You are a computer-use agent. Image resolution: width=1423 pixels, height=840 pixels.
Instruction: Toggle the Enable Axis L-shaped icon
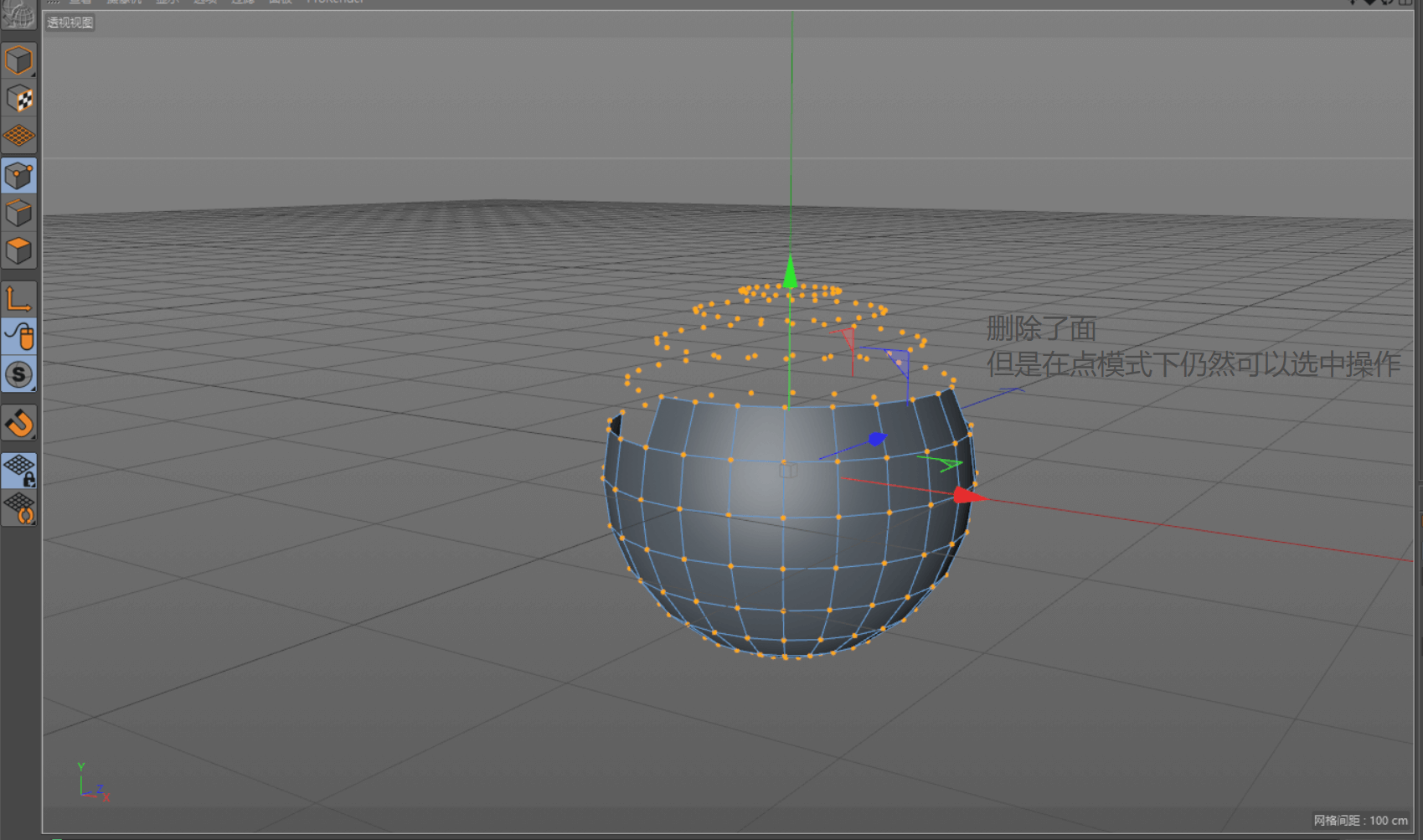pos(18,299)
